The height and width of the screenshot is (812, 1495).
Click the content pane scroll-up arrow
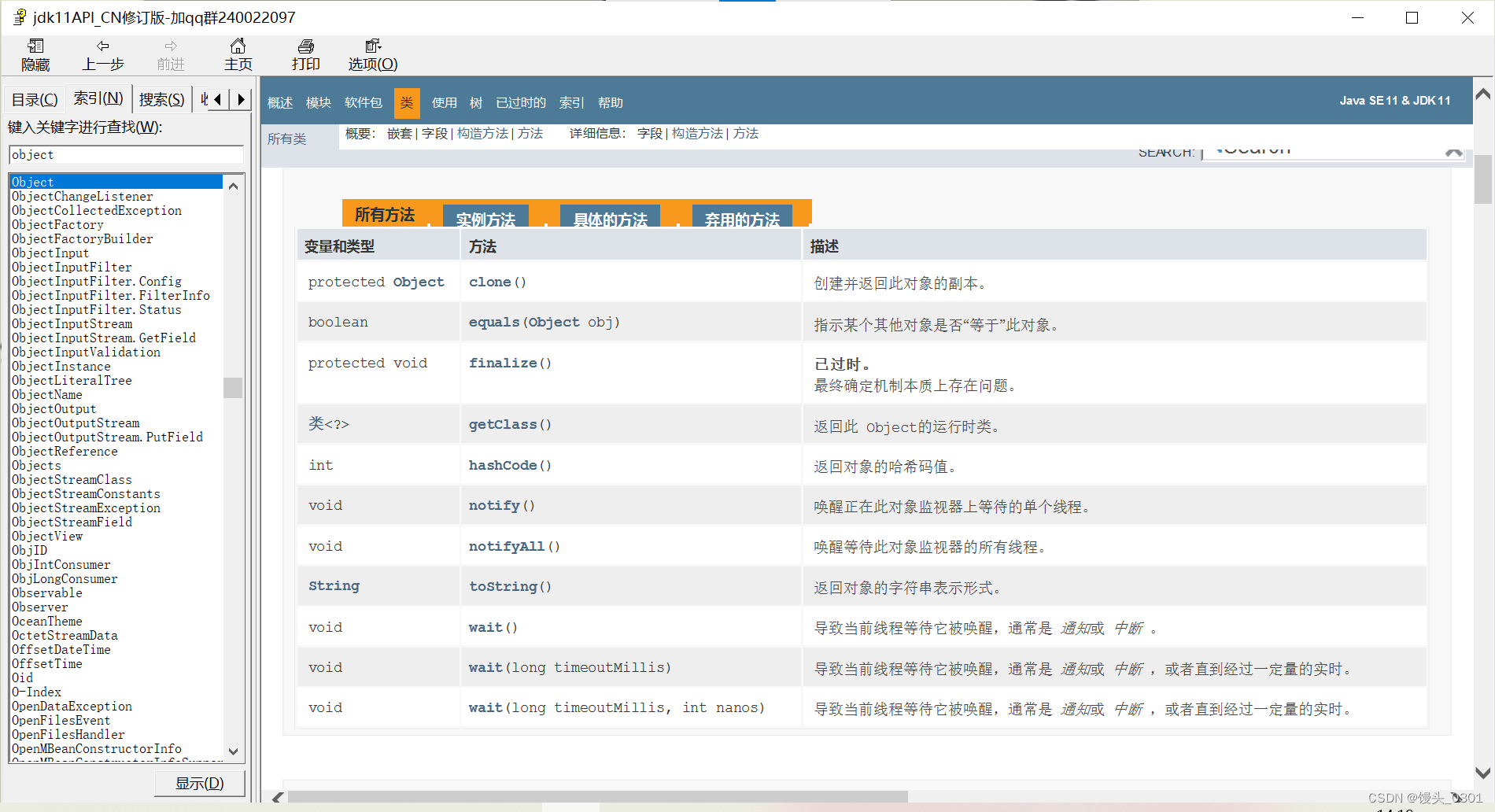[x=1483, y=94]
